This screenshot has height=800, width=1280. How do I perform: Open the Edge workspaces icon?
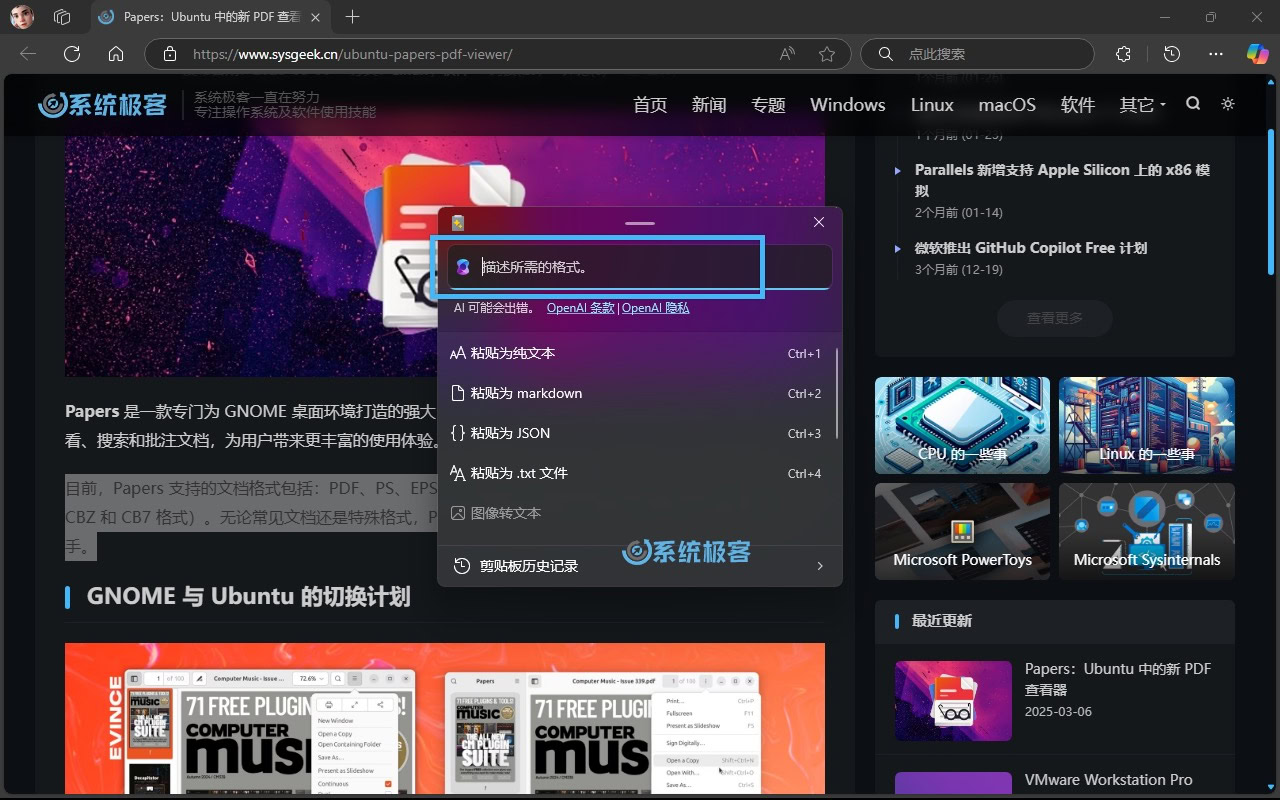click(x=63, y=17)
